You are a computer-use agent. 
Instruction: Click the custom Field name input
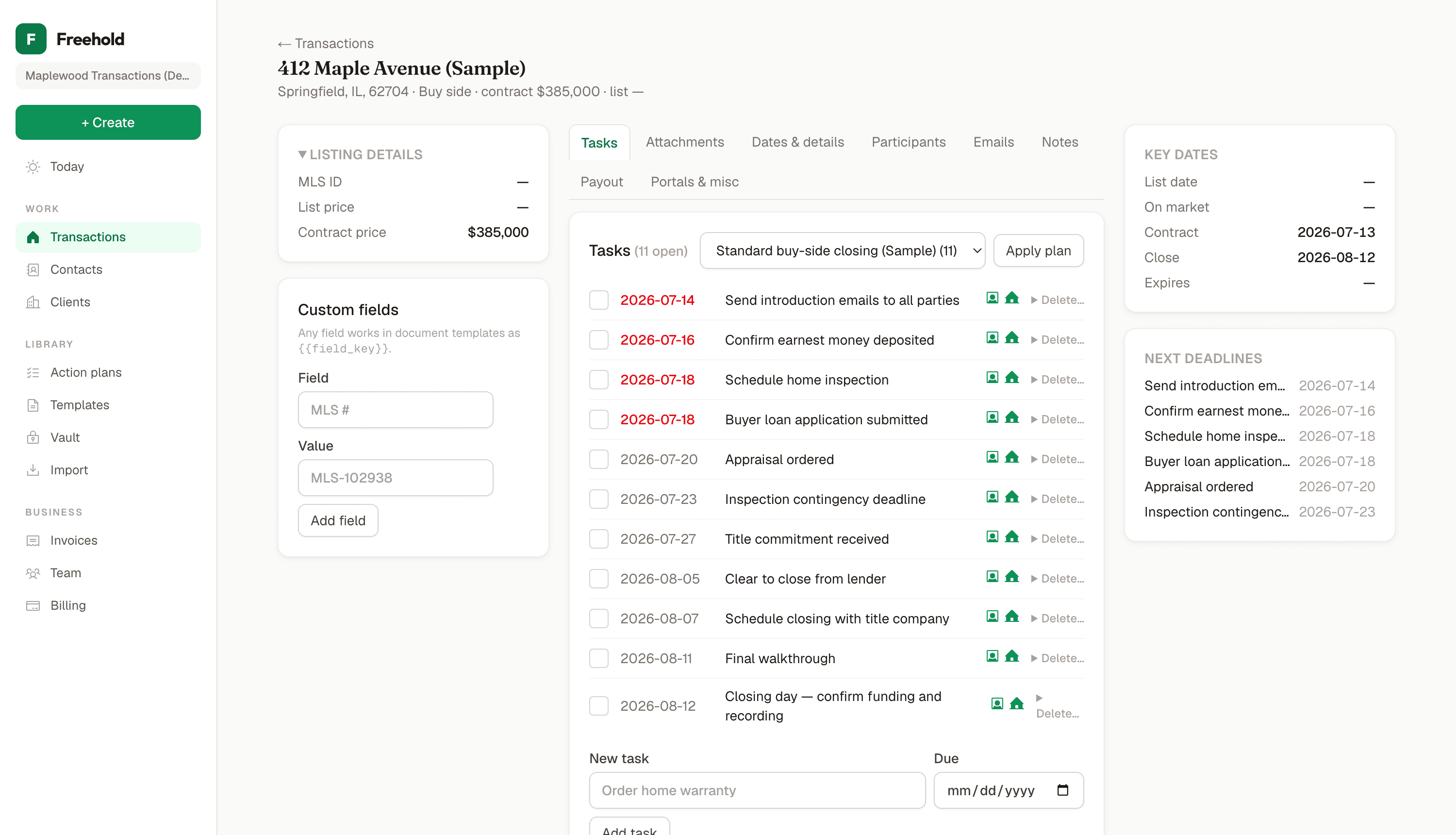click(x=396, y=410)
